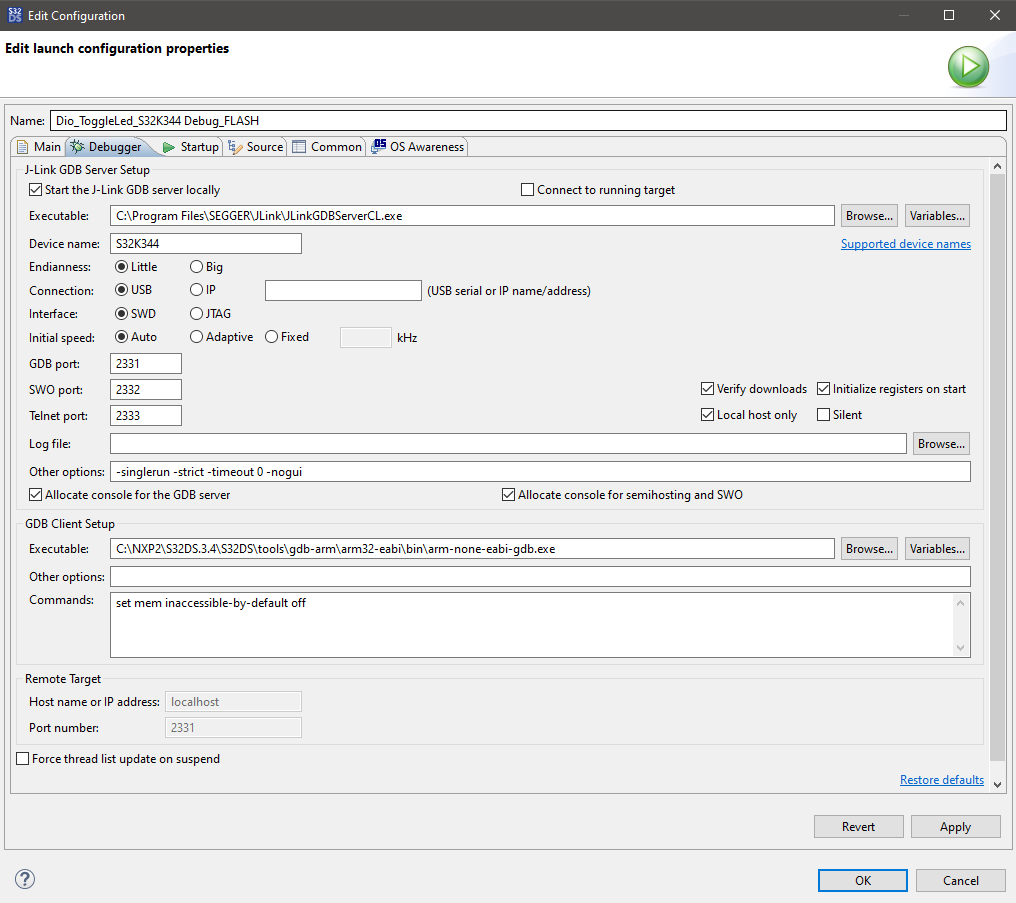The image size is (1016, 903).
Task: Click the Restore defaults link
Action: click(941, 779)
